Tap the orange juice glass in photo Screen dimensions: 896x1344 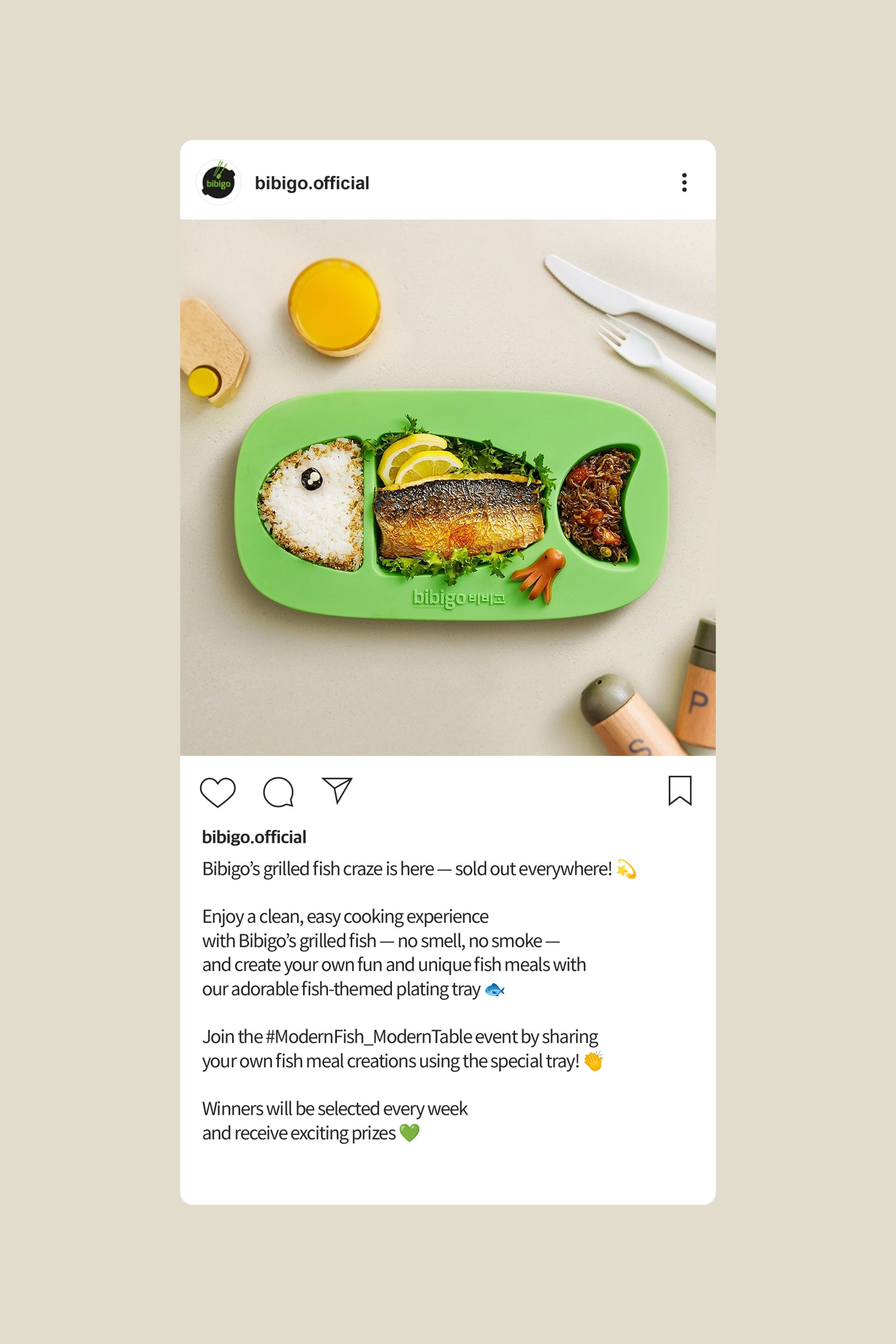coord(335,306)
